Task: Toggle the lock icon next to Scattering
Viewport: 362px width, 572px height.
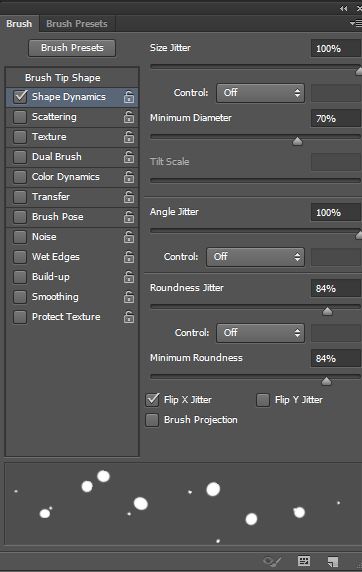Action: coord(129,117)
